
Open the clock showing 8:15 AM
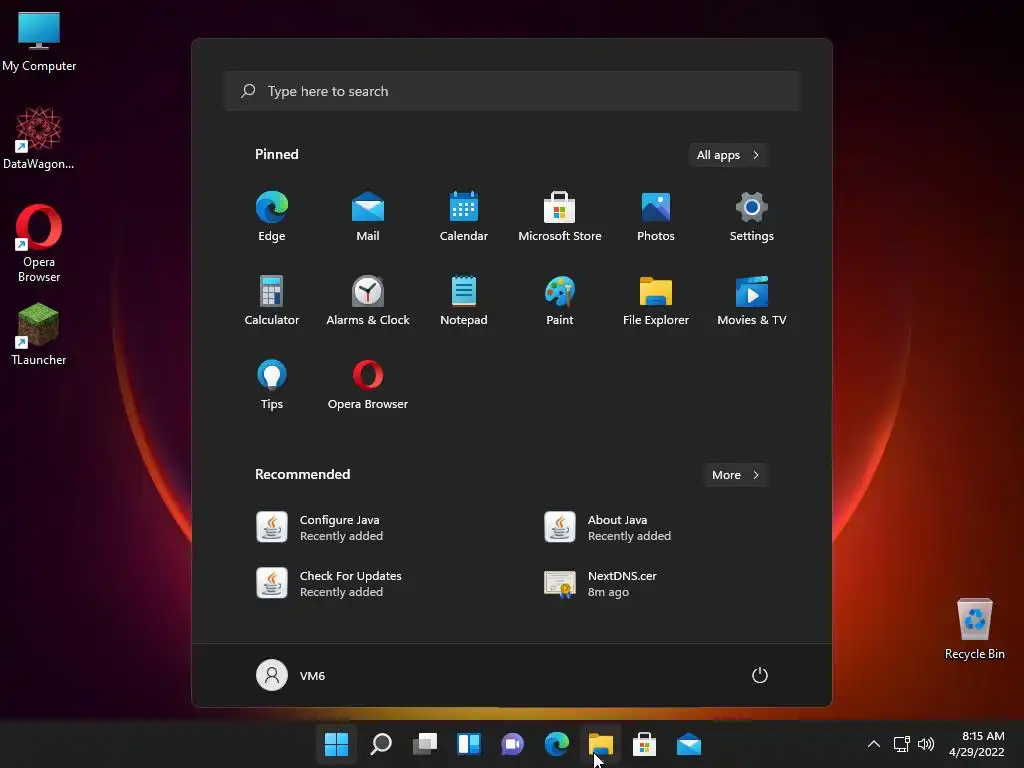coord(977,744)
